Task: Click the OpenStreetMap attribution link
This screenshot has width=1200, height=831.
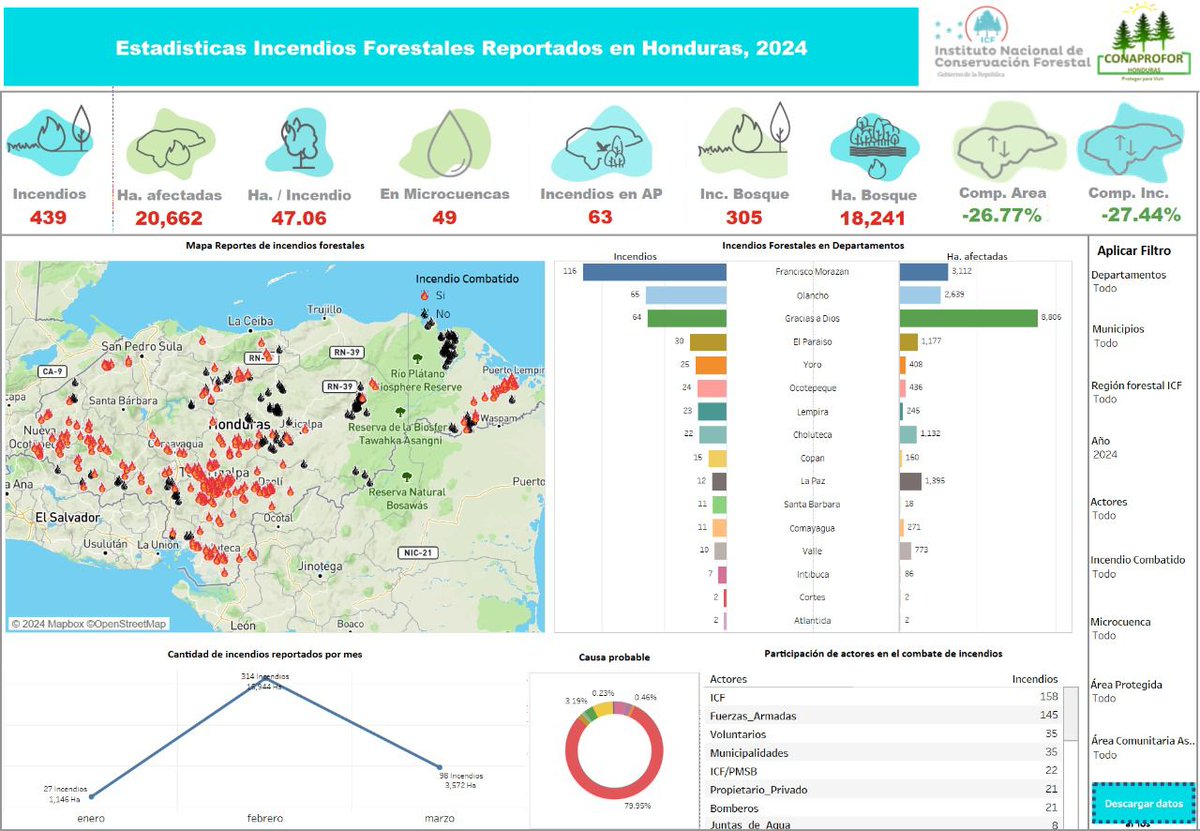Action: (x=126, y=623)
